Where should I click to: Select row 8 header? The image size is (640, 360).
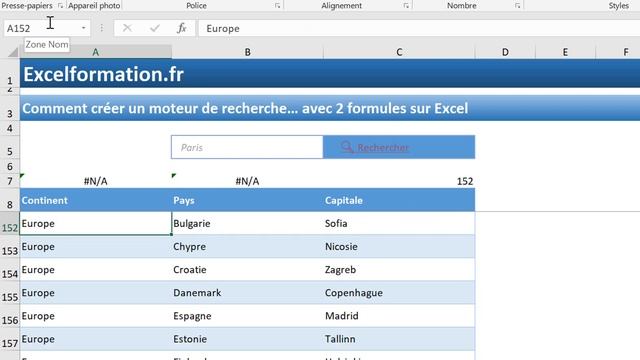tap(10, 200)
